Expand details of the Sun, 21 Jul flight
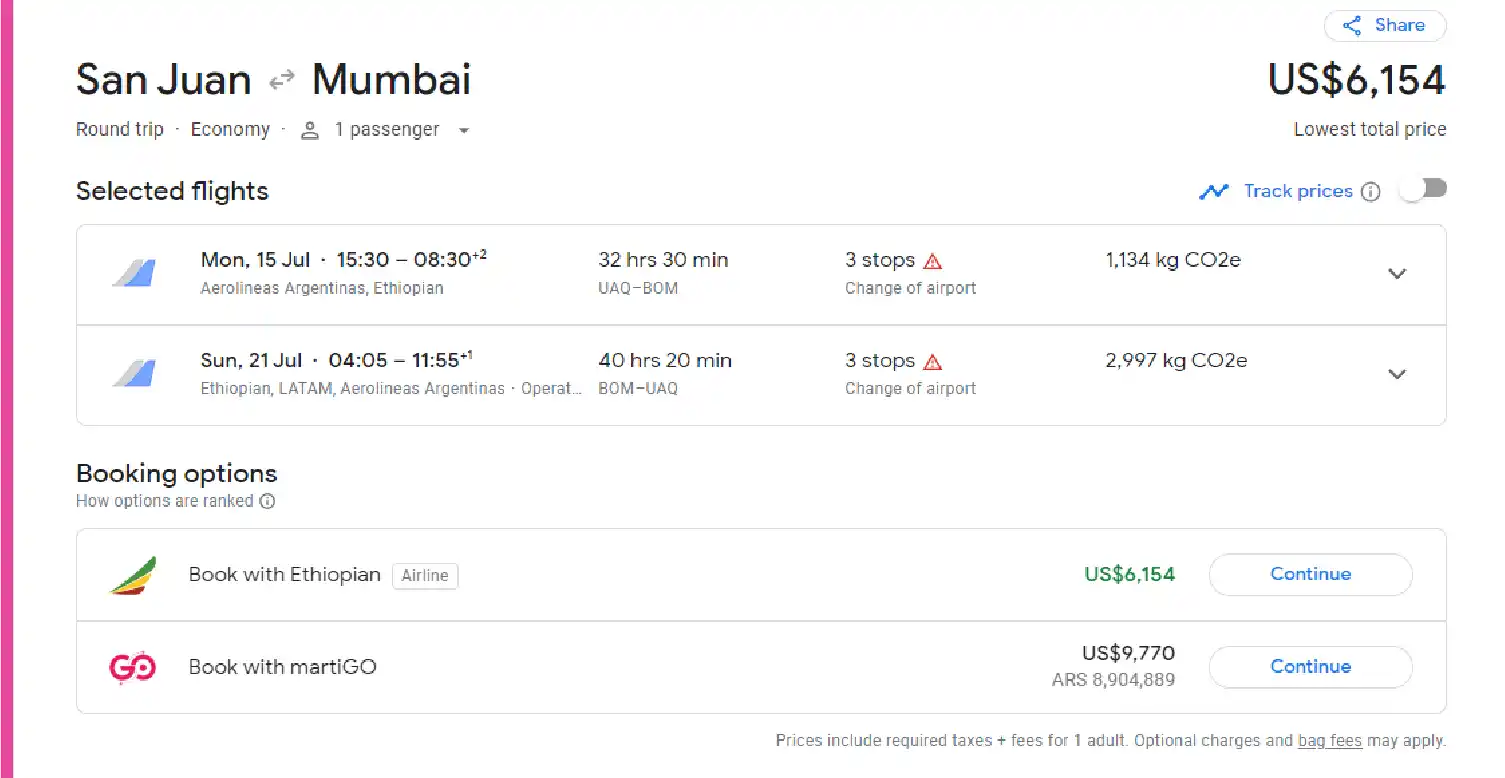 (1397, 374)
